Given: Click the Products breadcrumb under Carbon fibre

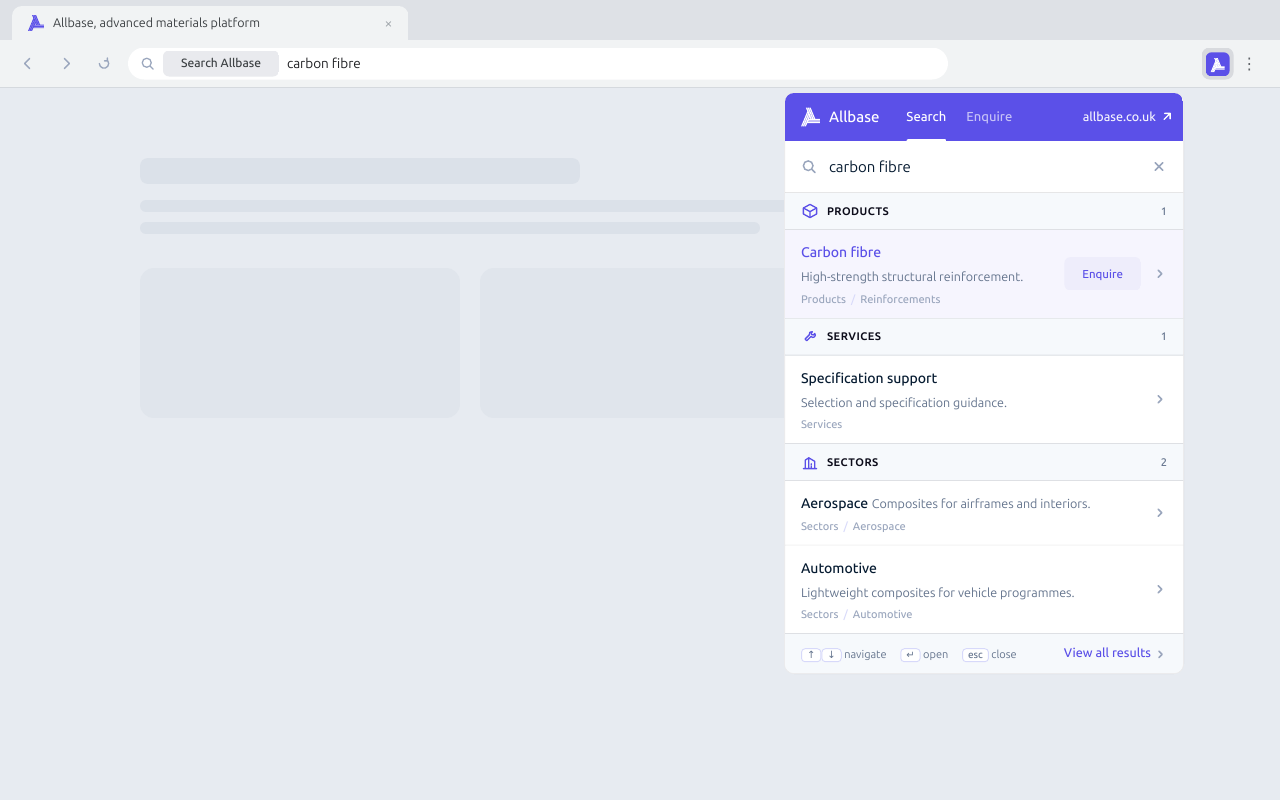Looking at the screenshot, I should (823, 299).
